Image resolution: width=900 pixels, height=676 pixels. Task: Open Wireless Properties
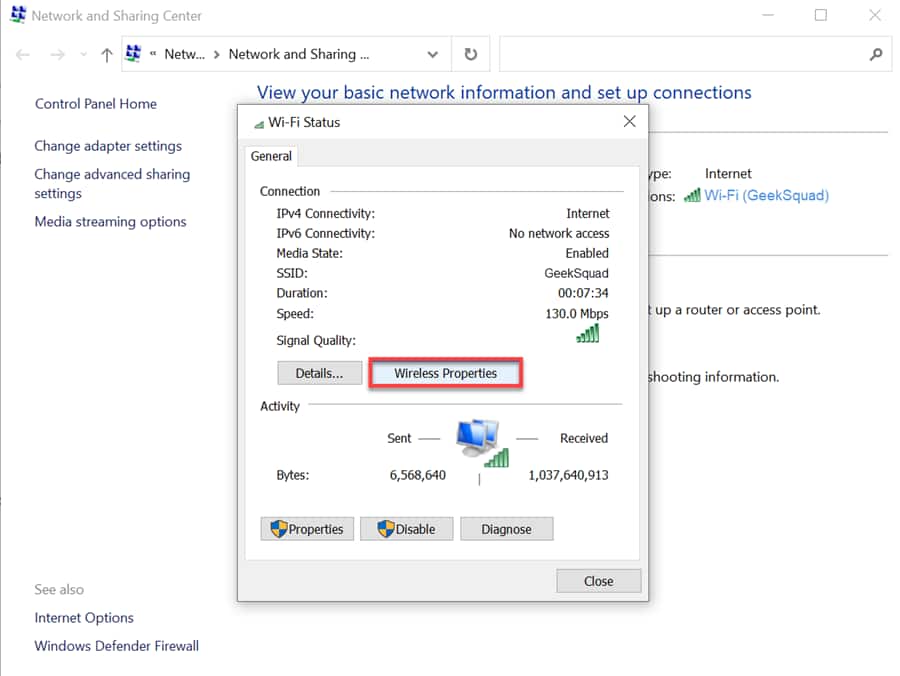445,372
